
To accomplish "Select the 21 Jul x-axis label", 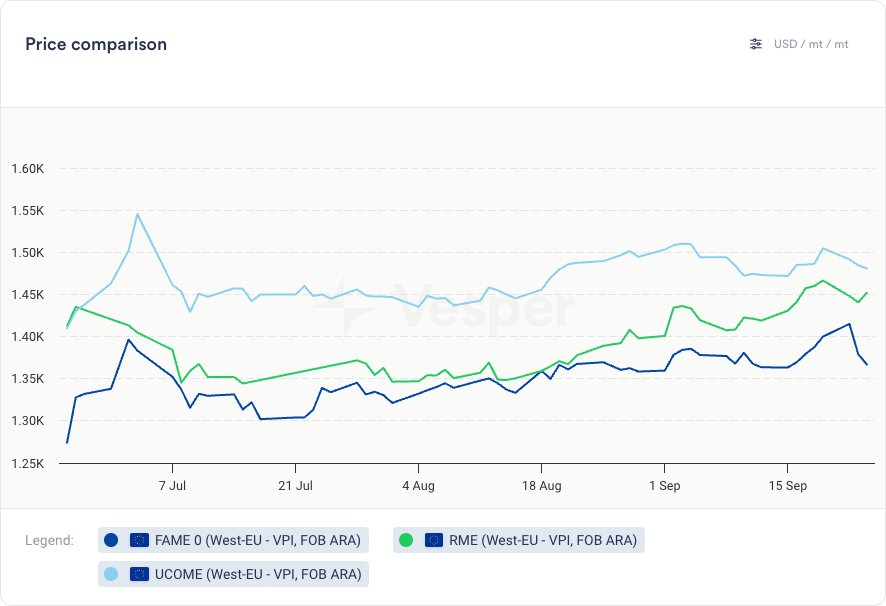I will 295,485.
